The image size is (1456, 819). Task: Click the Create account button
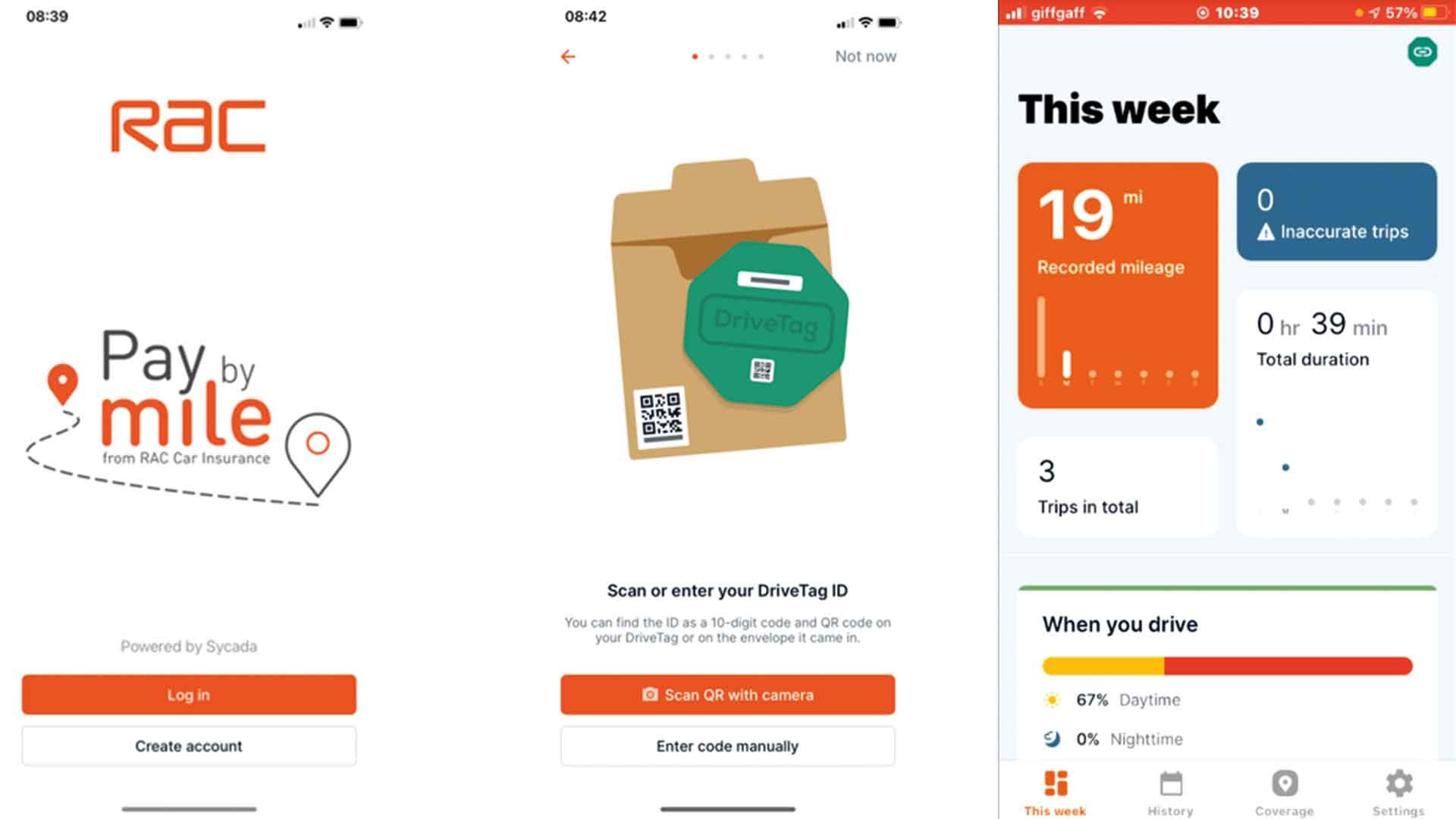pos(188,745)
